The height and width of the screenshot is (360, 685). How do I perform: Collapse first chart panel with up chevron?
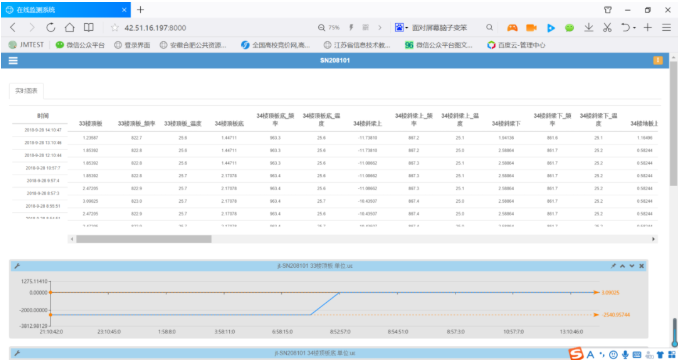tap(623, 266)
